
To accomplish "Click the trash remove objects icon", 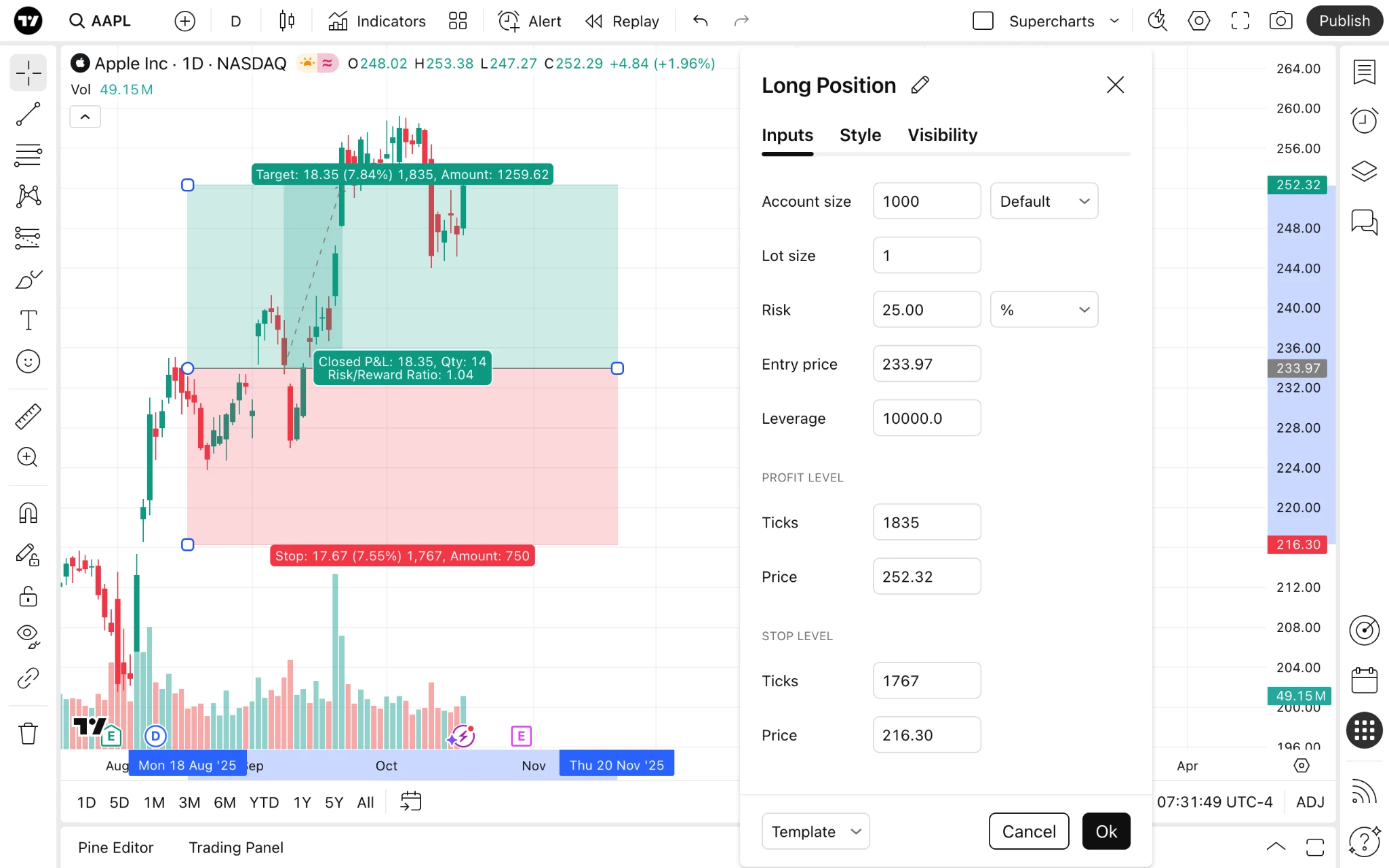I will (28, 733).
